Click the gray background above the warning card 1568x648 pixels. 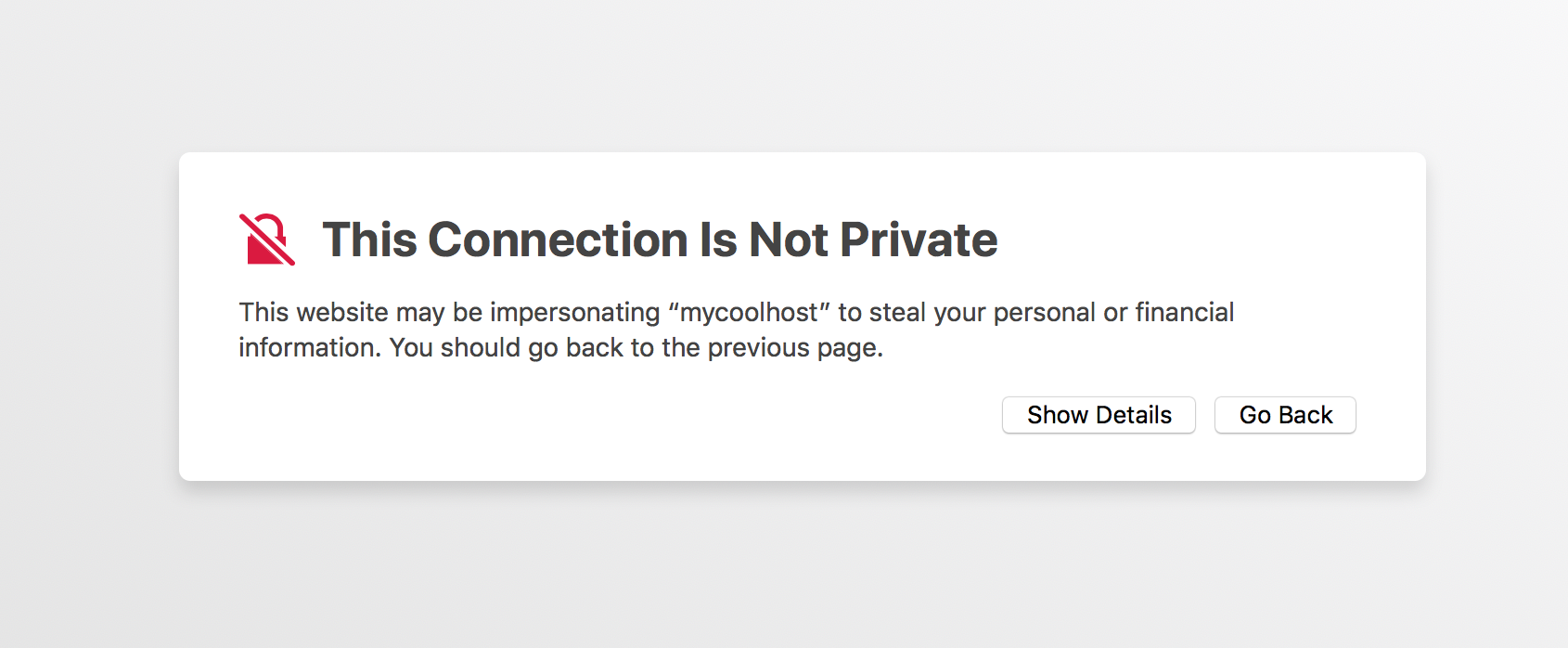(784, 74)
